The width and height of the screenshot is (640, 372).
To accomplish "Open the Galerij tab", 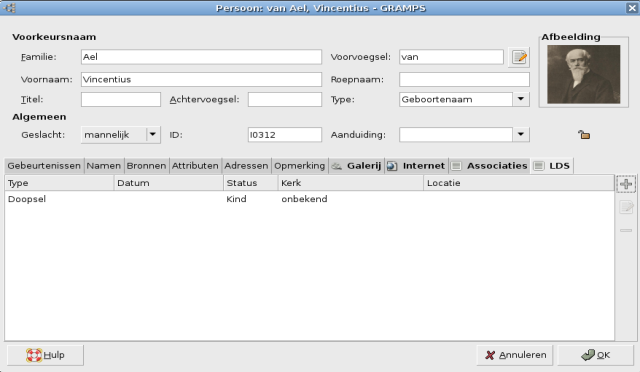I will (356, 166).
